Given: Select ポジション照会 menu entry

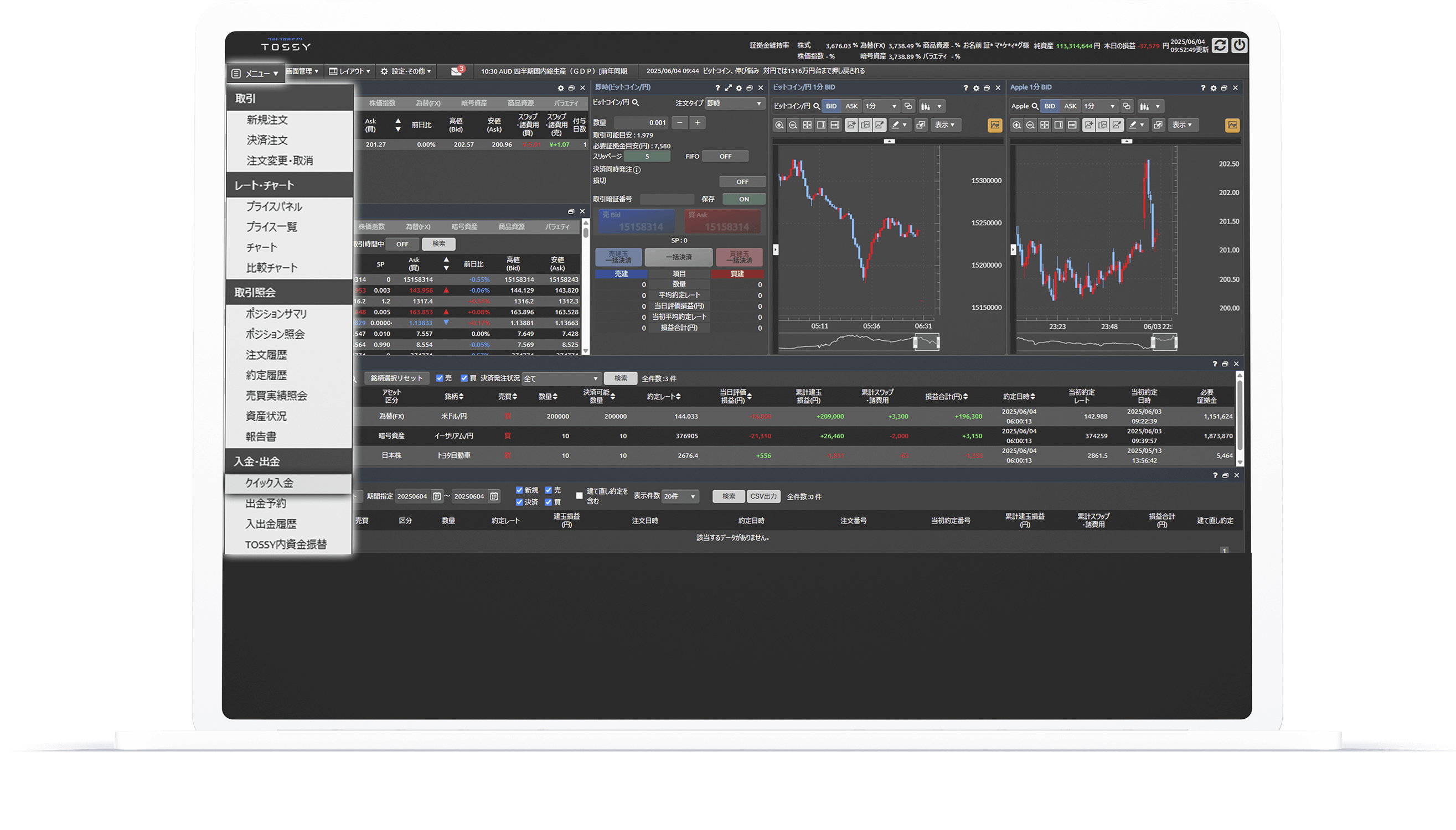Looking at the screenshot, I should point(275,334).
